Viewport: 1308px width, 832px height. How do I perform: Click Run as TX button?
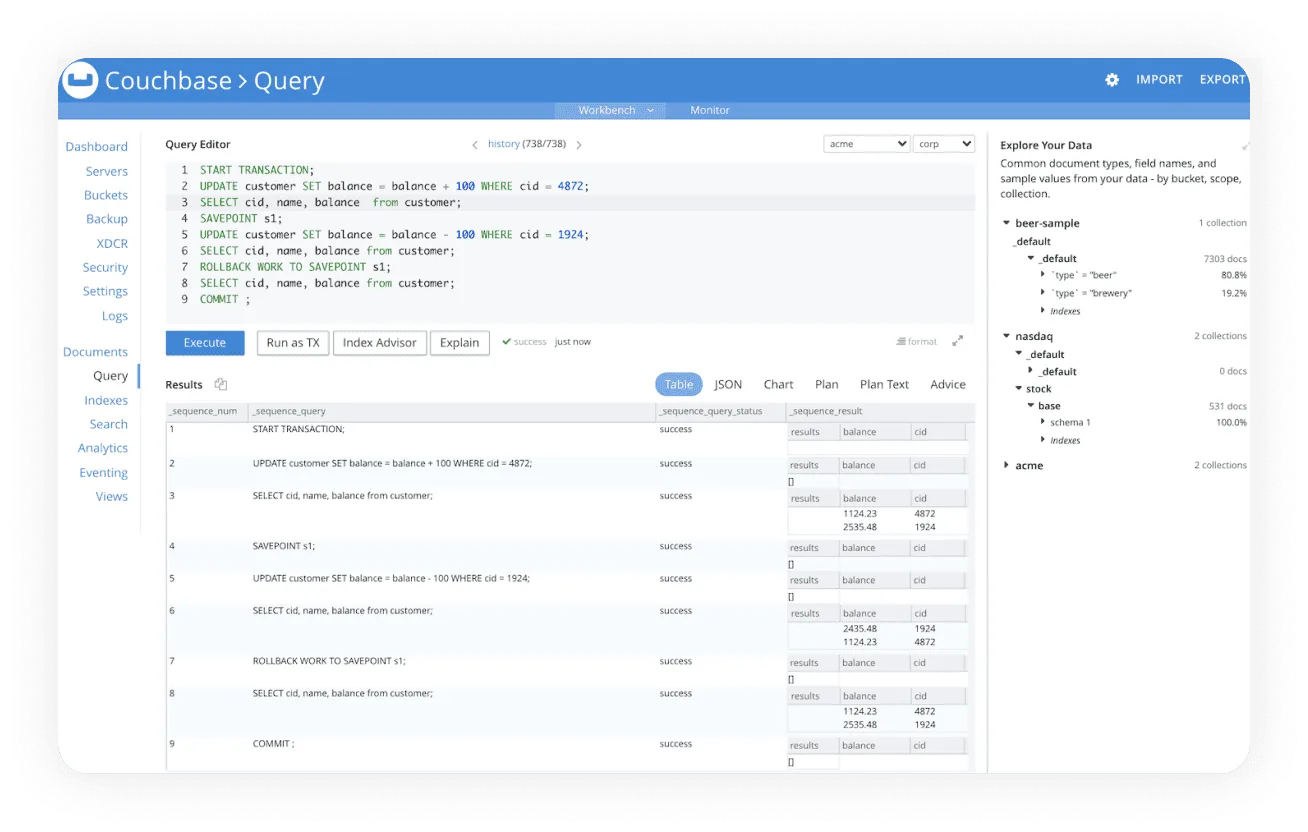pyautogui.click(x=293, y=343)
